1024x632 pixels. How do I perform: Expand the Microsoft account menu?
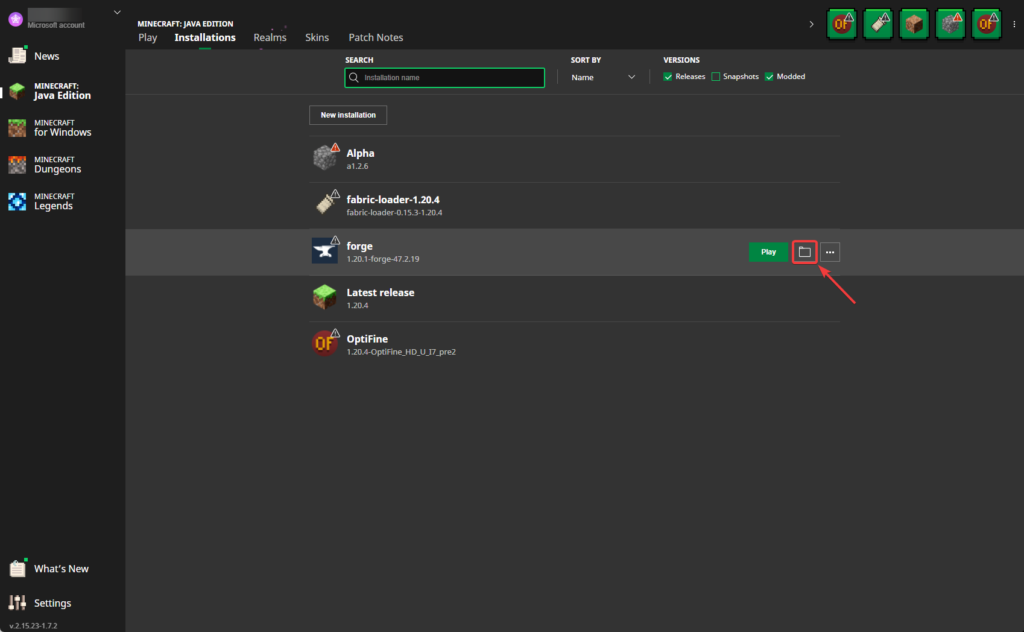click(x=117, y=12)
